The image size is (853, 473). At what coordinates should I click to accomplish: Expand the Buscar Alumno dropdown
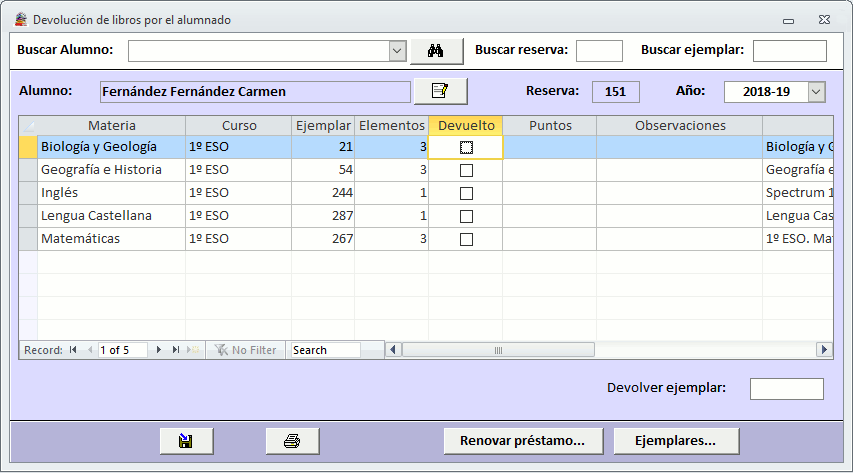coord(396,51)
